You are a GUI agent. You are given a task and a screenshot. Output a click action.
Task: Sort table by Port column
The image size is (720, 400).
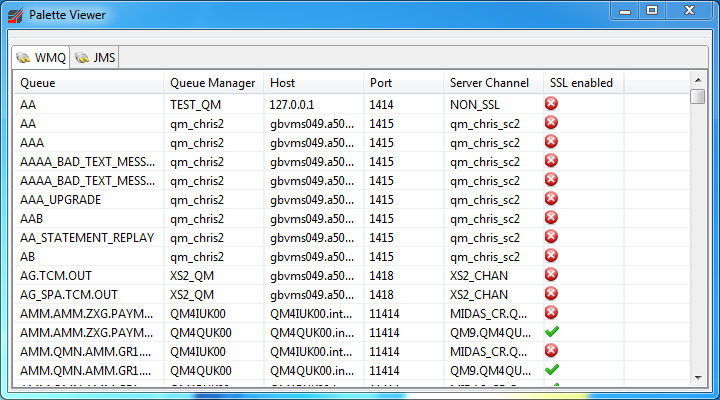(402, 83)
